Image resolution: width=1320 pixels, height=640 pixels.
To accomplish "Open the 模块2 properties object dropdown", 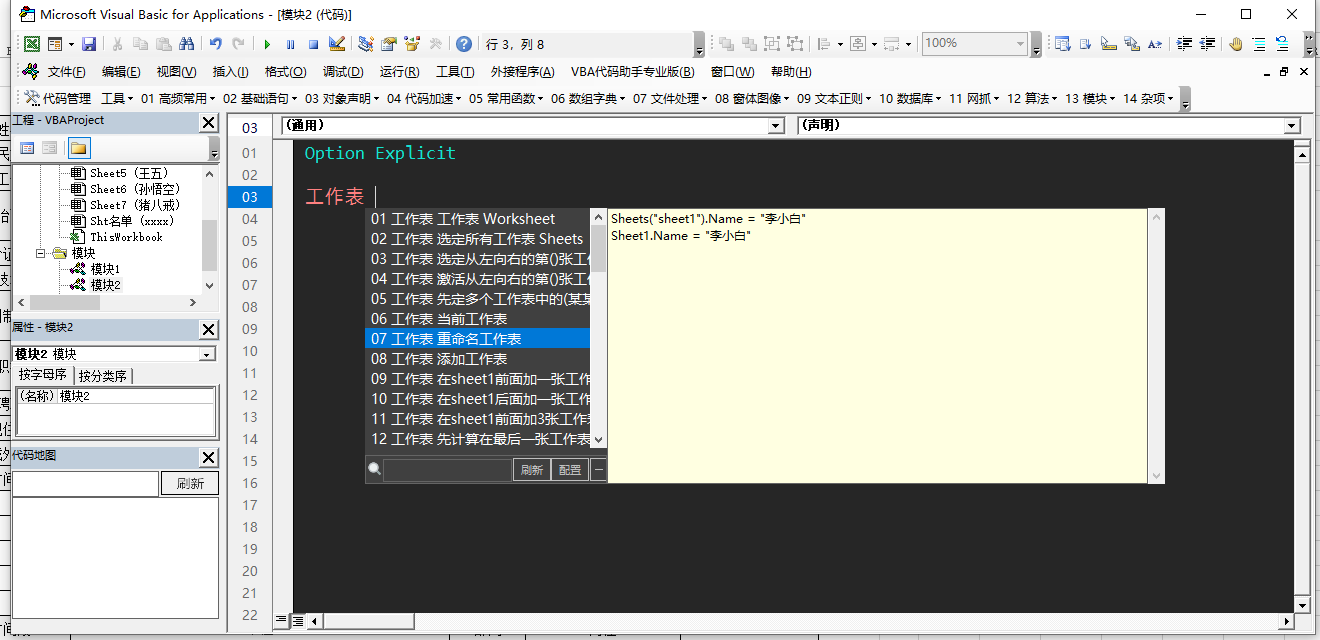I will click(x=207, y=354).
